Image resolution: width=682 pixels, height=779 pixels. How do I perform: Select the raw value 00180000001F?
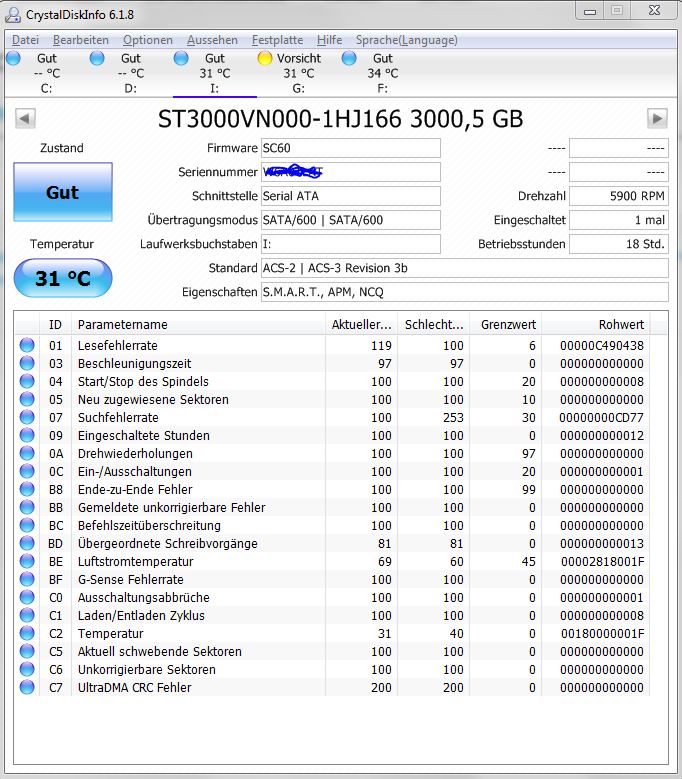(602, 633)
